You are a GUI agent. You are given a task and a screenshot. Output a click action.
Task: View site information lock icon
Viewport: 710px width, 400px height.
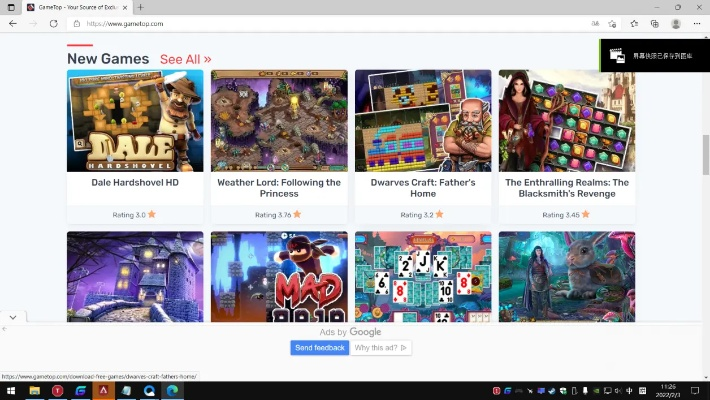pyautogui.click(x=77, y=24)
